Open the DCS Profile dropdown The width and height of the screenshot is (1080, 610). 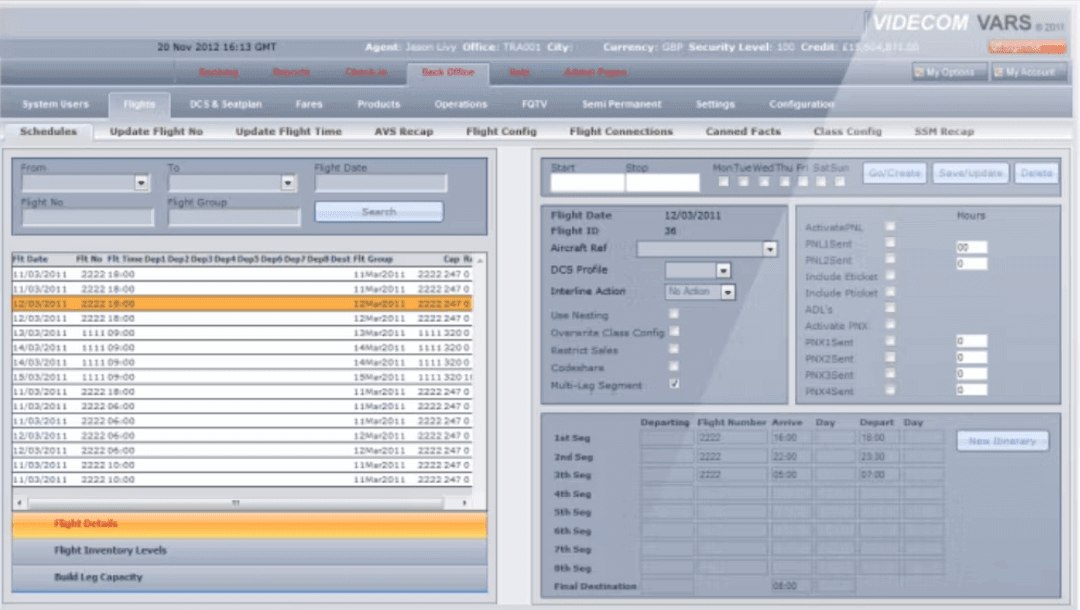pyautogui.click(x=725, y=269)
